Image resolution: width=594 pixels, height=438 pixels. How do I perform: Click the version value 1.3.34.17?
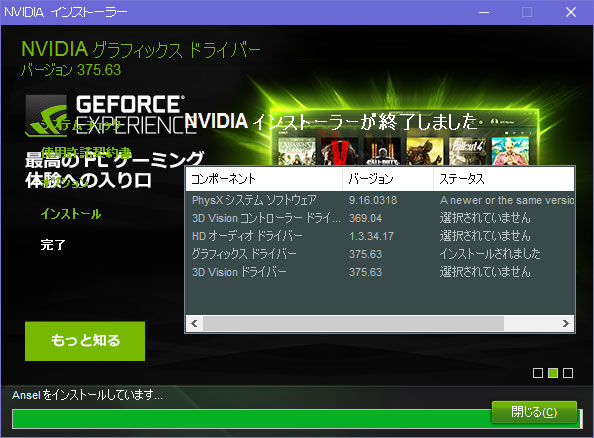point(371,236)
